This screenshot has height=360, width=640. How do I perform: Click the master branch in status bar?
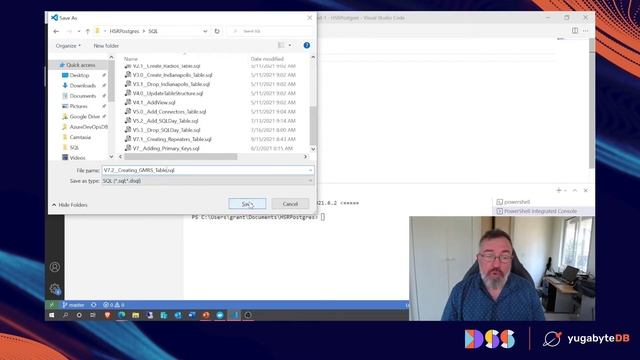point(73,305)
